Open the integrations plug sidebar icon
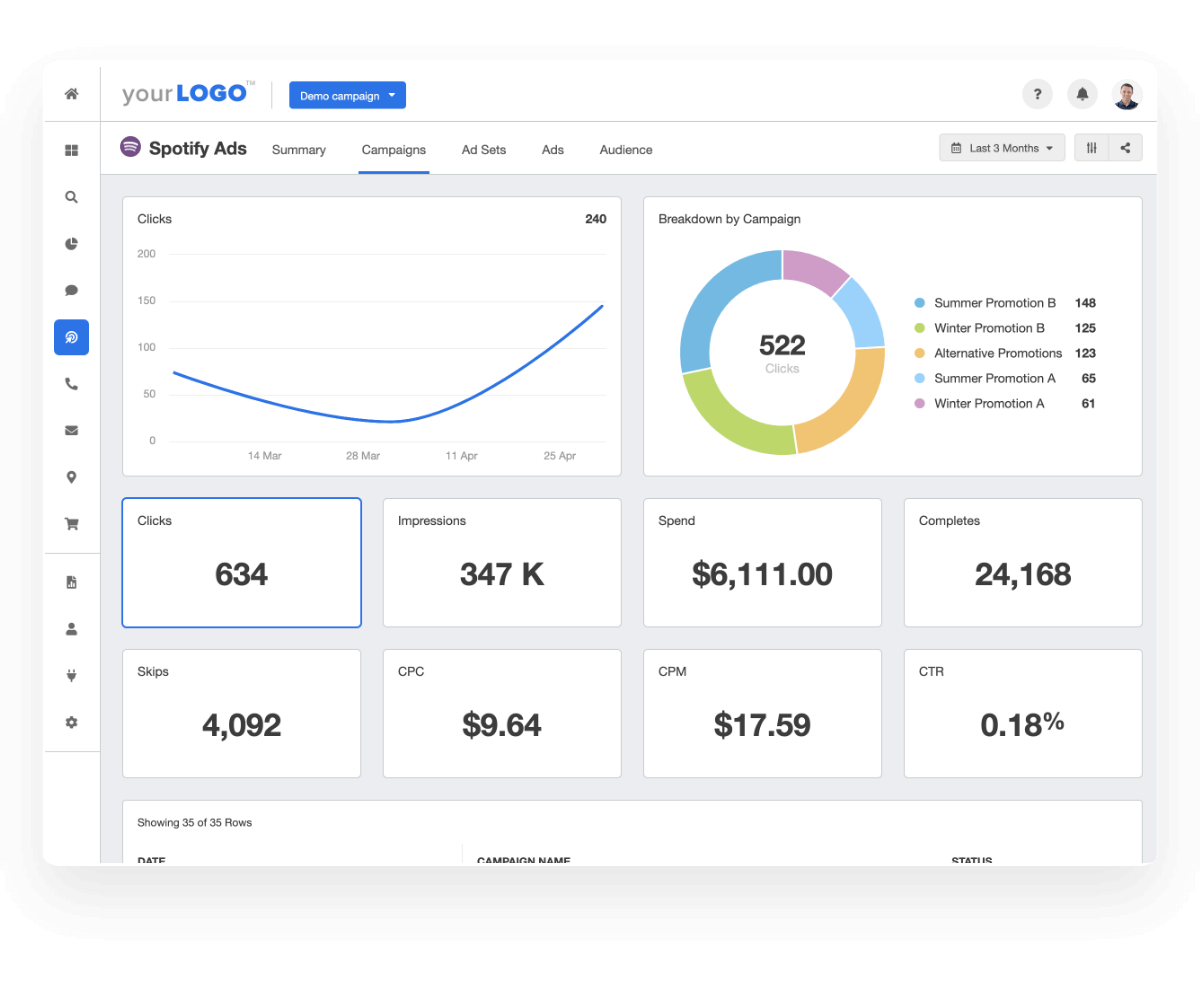This screenshot has width=1200, height=1000. tap(71, 675)
